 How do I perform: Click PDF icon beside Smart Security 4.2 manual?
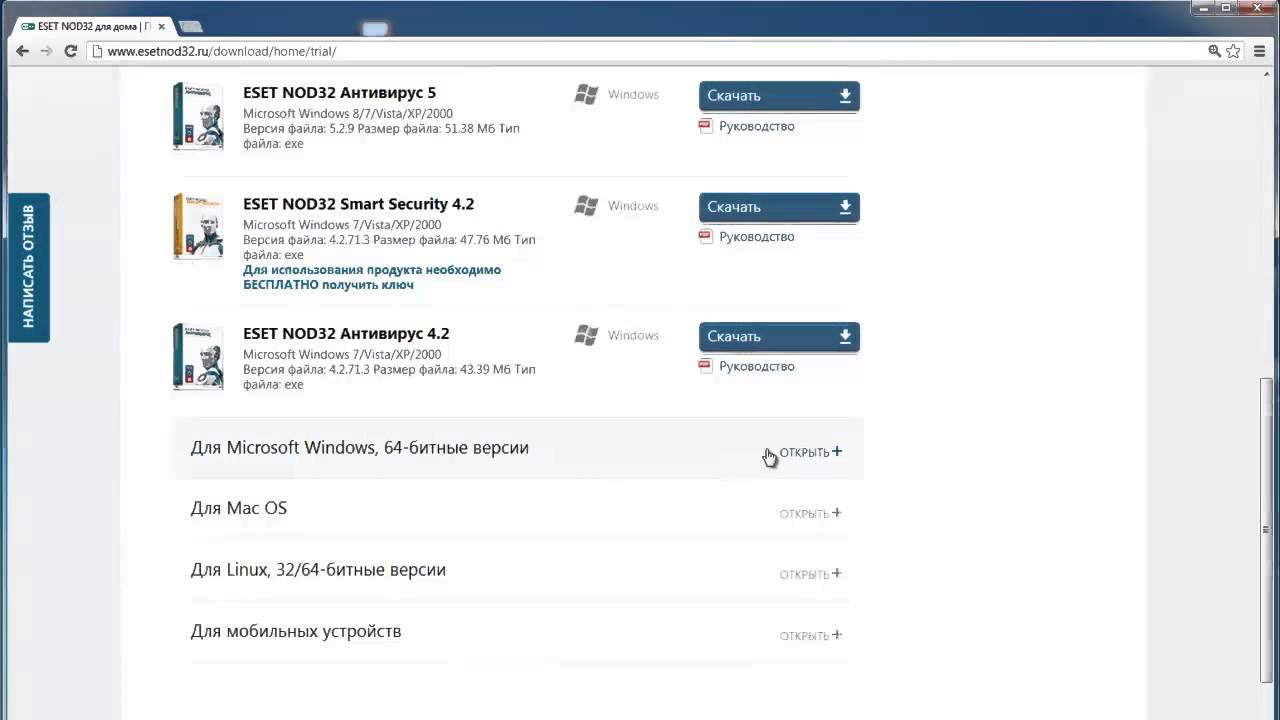pos(706,236)
